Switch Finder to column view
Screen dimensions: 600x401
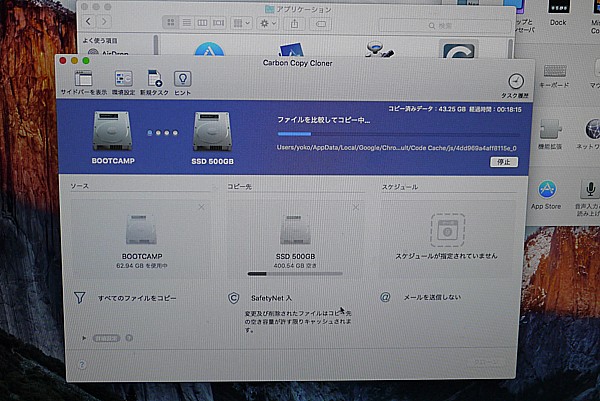202,23
